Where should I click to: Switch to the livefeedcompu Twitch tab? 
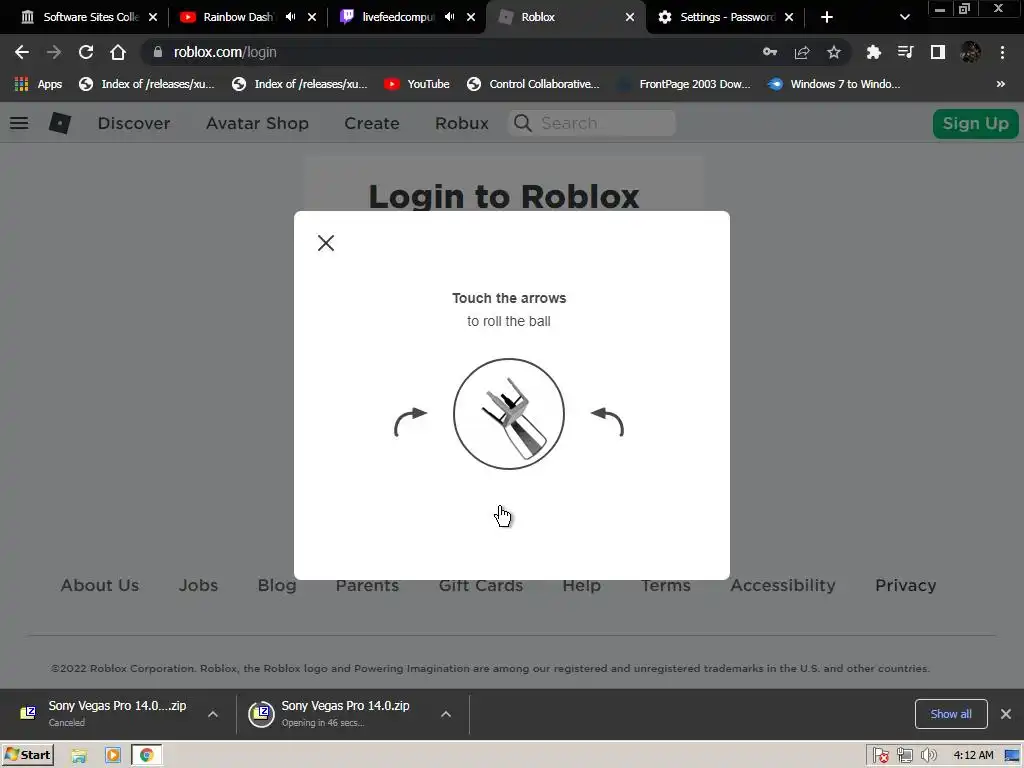point(398,17)
